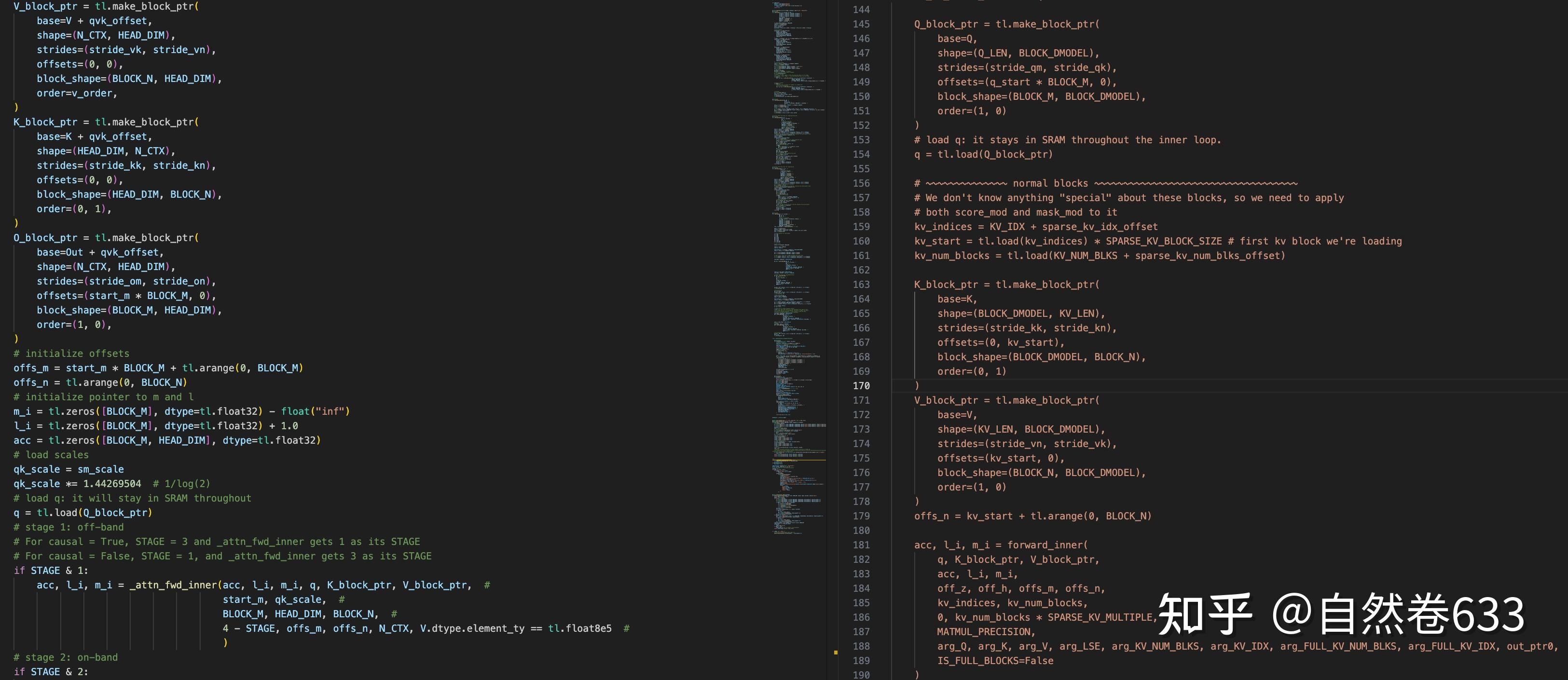Click line number 163 in the gutter
The image size is (1568, 680).
point(861,285)
